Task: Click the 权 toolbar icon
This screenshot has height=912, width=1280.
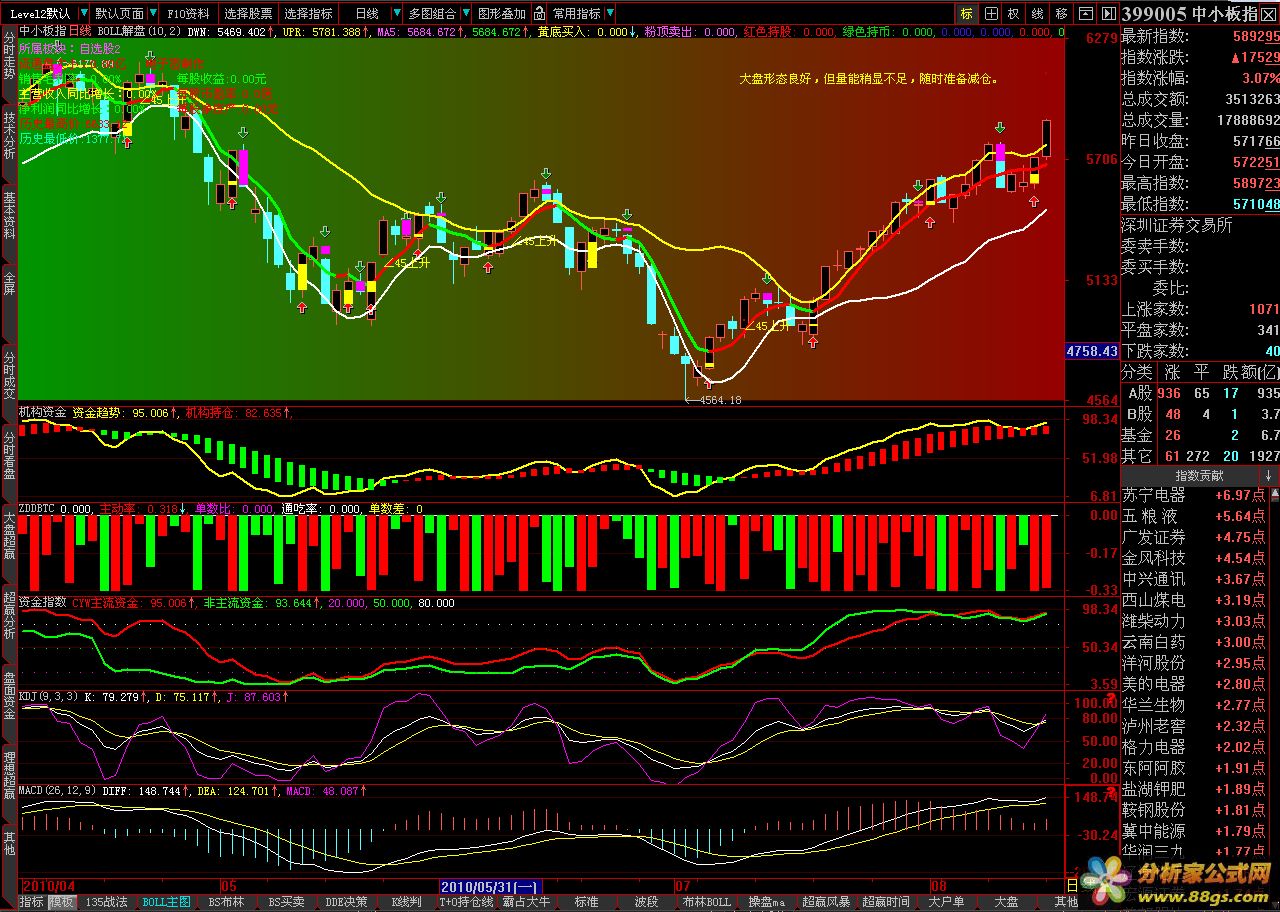Action: coord(1014,14)
